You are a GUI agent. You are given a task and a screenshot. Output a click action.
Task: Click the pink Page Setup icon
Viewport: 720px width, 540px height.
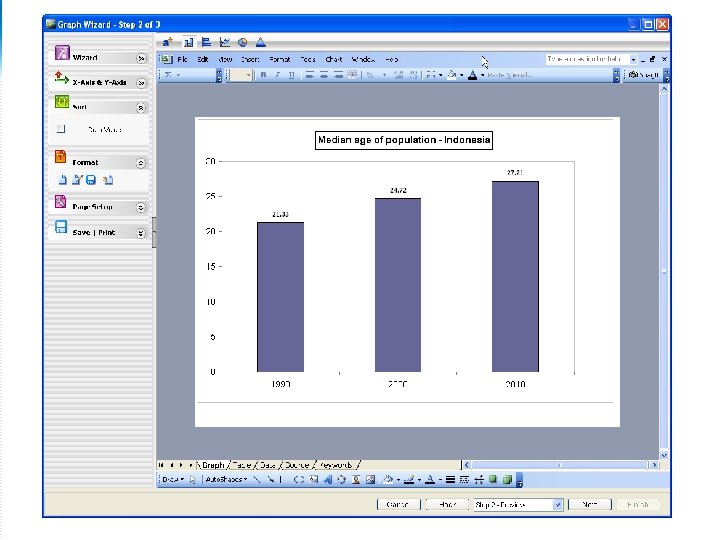(x=60, y=201)
